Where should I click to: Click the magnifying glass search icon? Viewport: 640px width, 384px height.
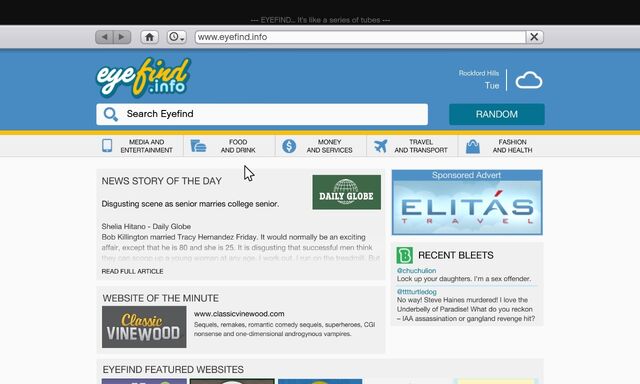110,114
